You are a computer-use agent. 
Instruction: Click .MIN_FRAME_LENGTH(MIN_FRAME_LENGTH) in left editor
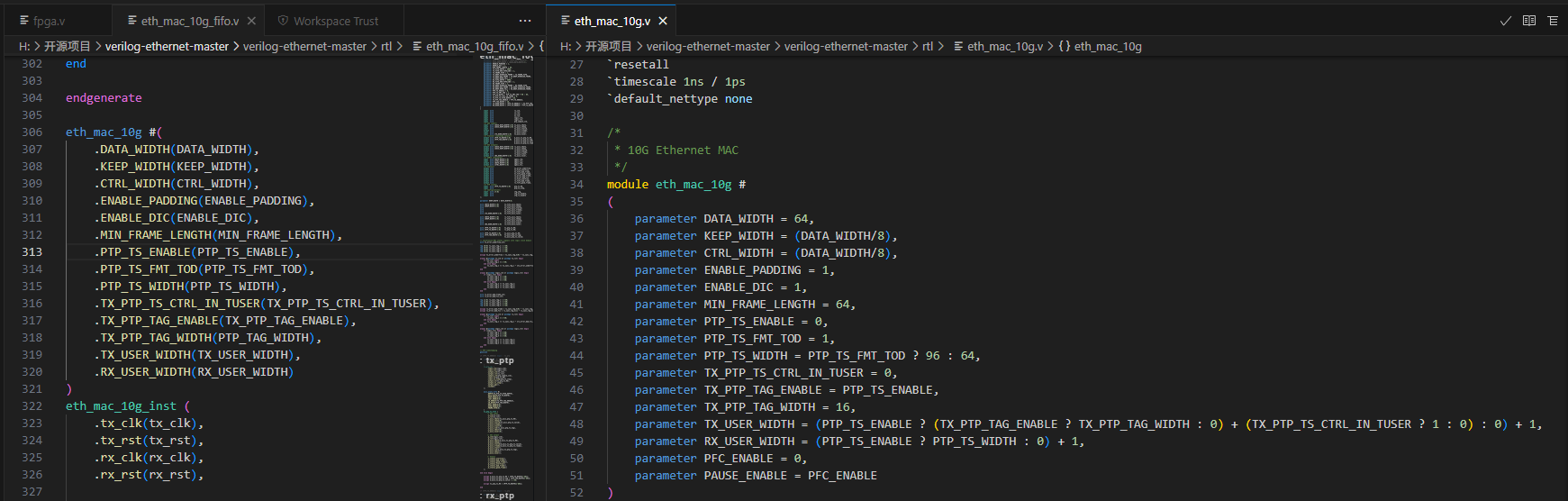point(218,235)
